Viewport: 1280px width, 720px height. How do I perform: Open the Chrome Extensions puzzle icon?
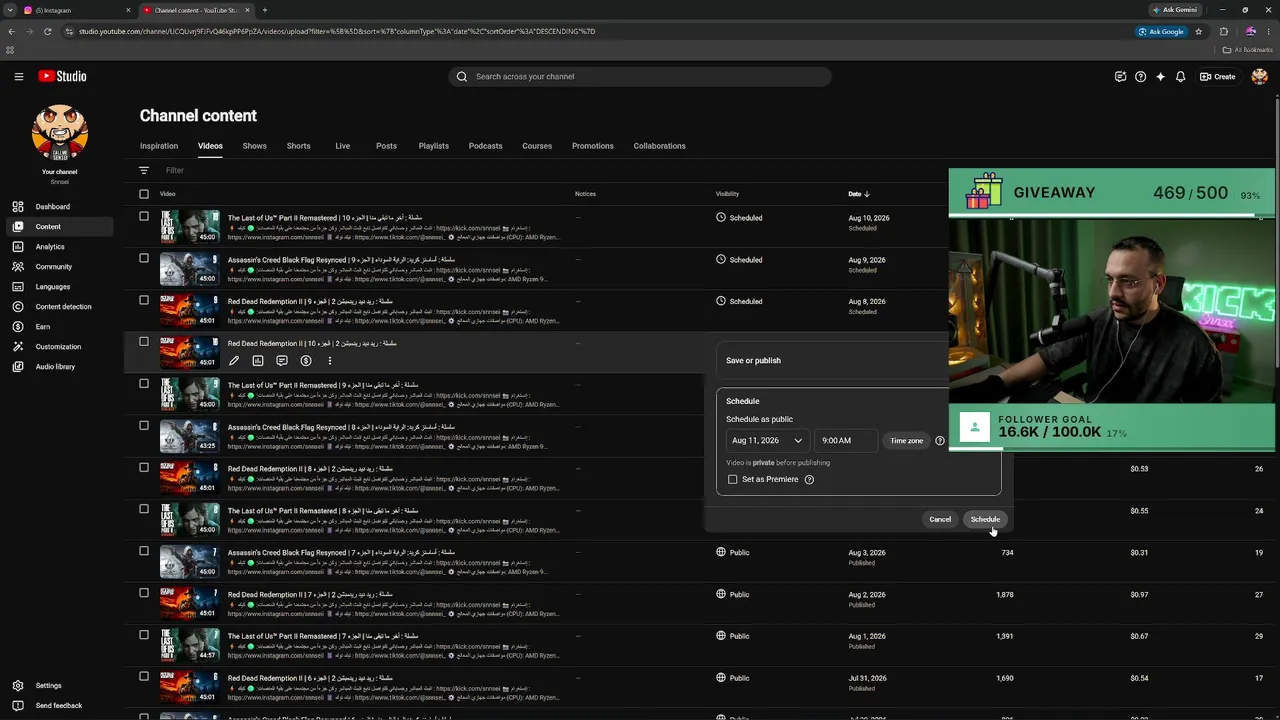(x=1224, y=32)
